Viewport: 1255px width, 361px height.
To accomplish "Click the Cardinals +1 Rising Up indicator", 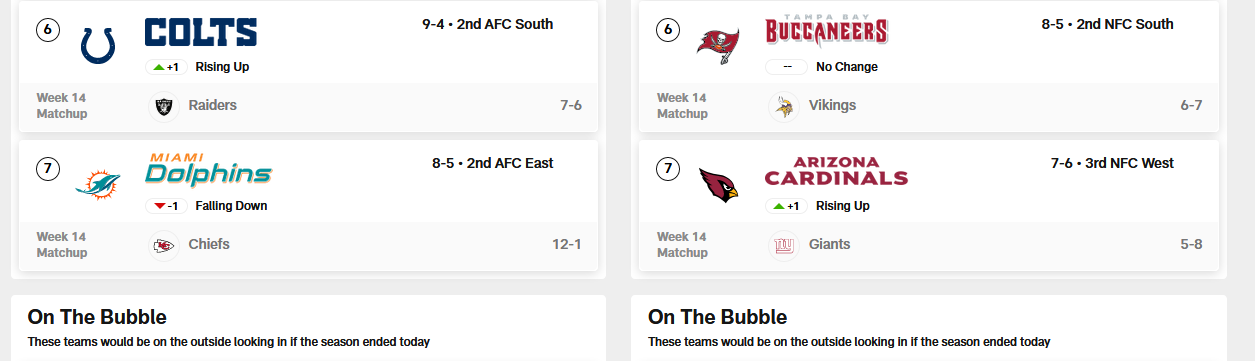I will tap(817, 206).
